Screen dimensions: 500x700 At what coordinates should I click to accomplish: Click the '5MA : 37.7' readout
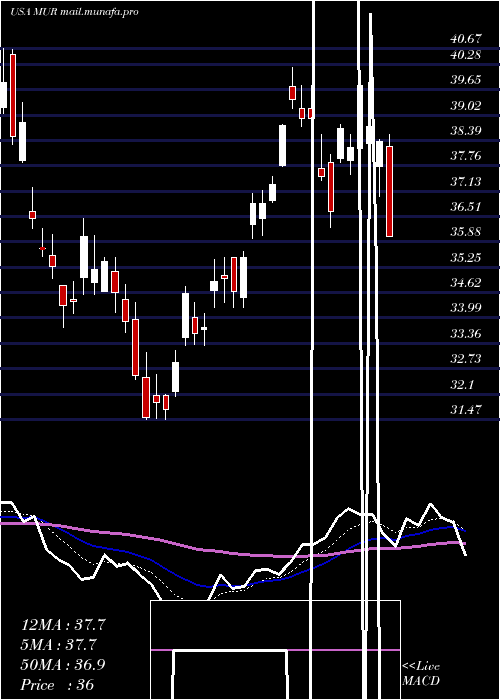(58, 644)
